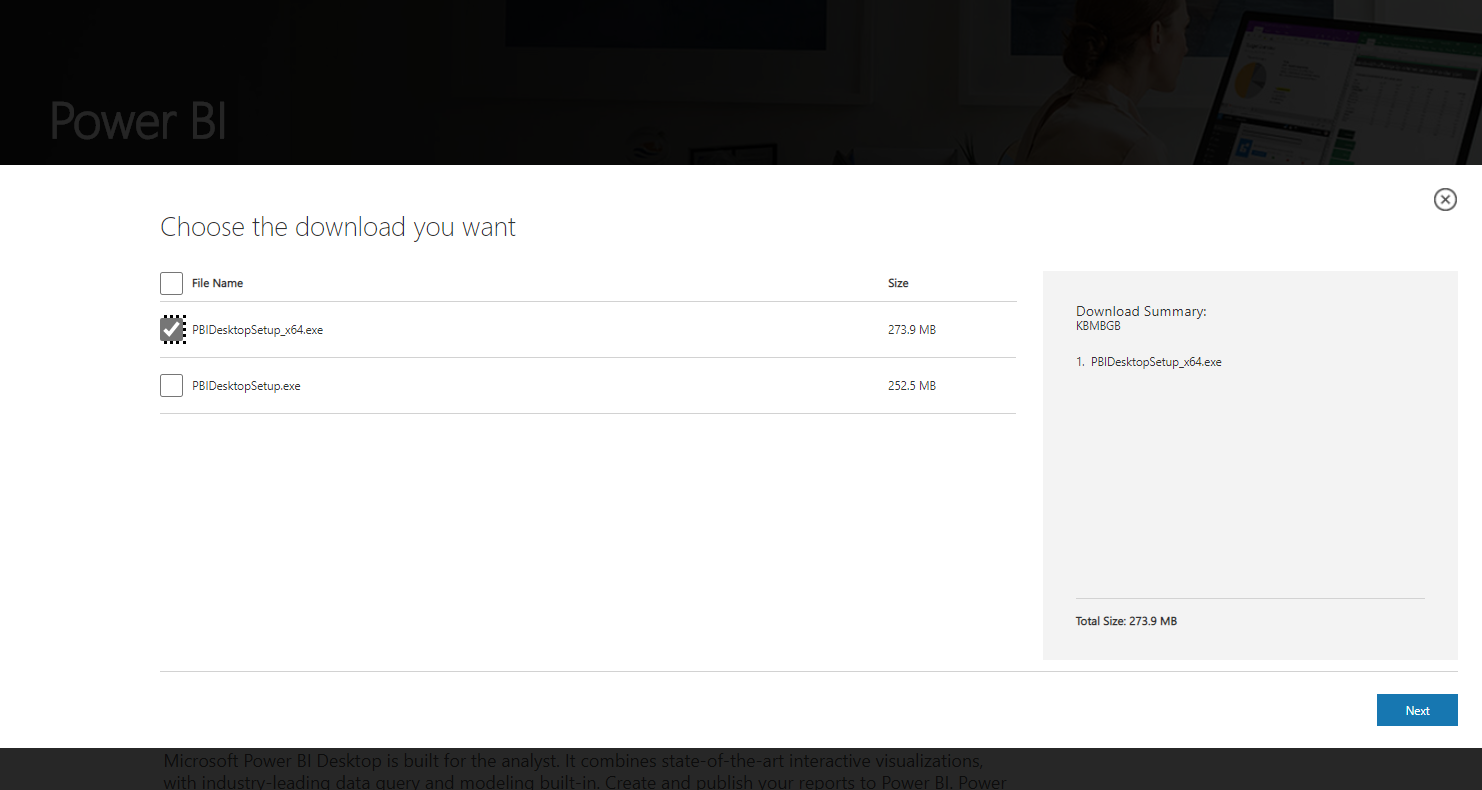Click the Microsoft Power BI Desktop description text
Screen dimensions: 1482x790
point(585,770)
